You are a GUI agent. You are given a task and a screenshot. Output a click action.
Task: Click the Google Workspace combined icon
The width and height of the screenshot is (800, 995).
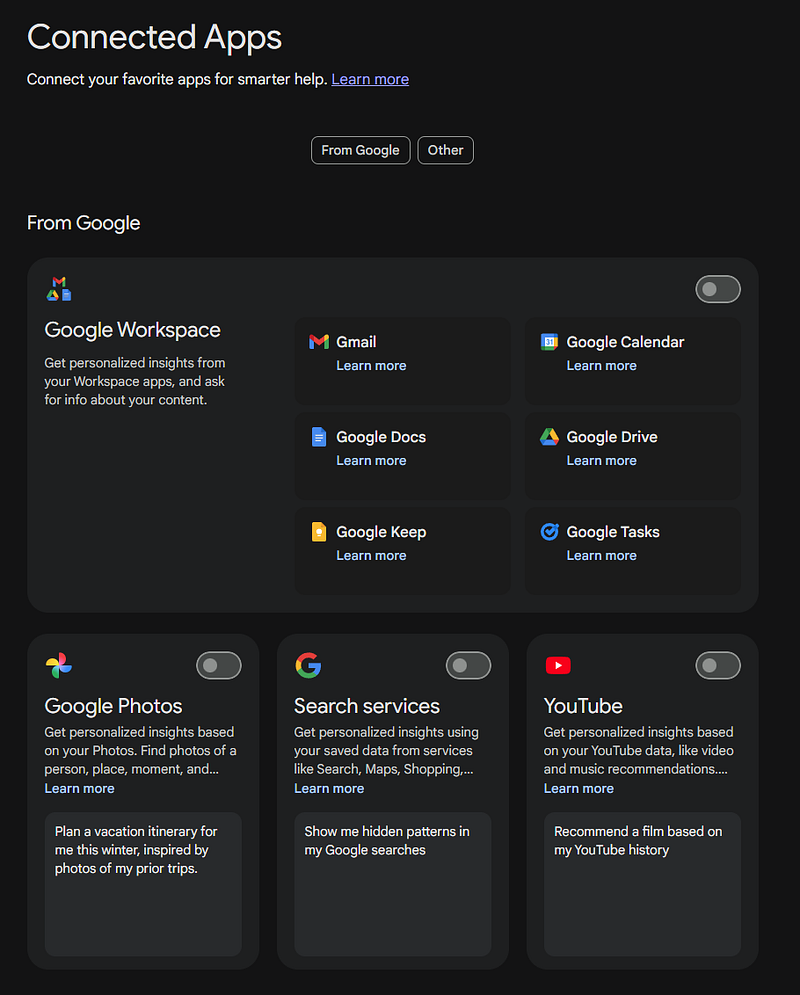[59, 289]
